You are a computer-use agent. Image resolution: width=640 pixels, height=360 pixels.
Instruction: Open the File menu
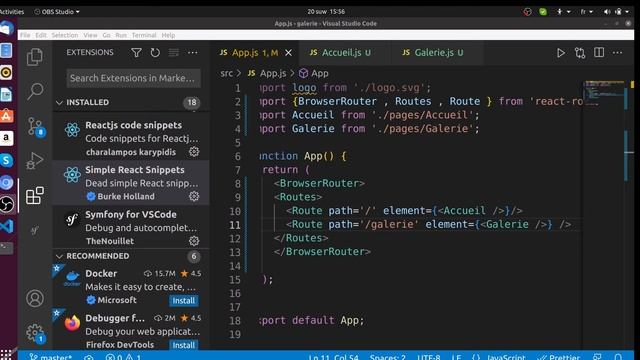25,35
